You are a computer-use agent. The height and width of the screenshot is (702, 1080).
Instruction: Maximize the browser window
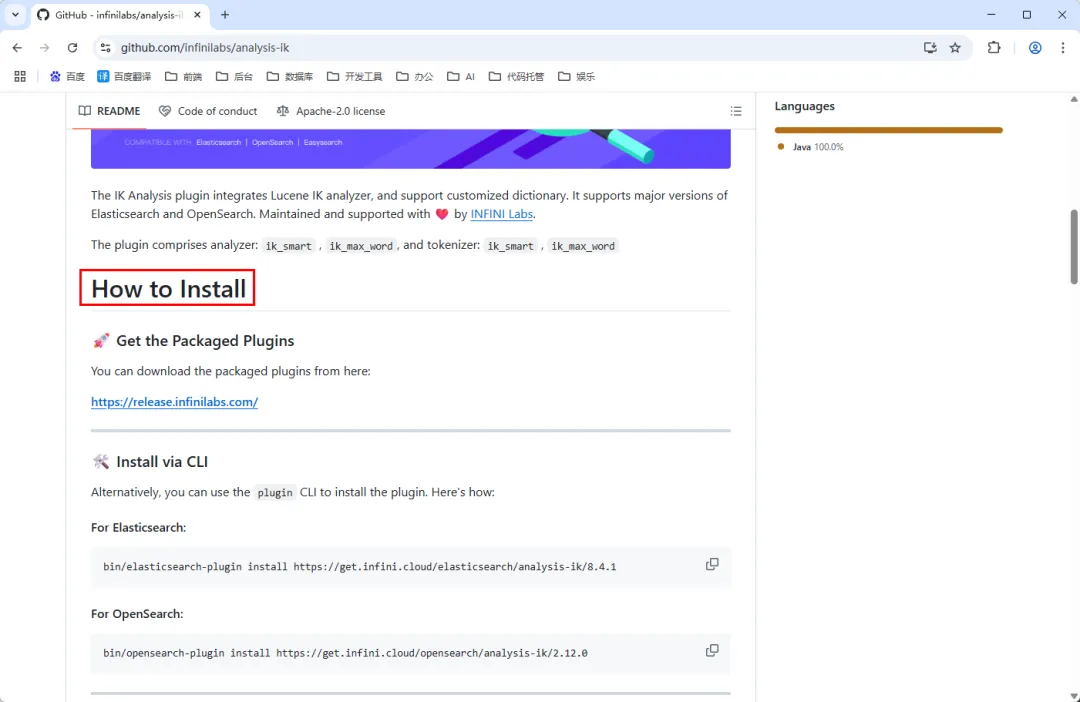click(x=1027, y=14)
